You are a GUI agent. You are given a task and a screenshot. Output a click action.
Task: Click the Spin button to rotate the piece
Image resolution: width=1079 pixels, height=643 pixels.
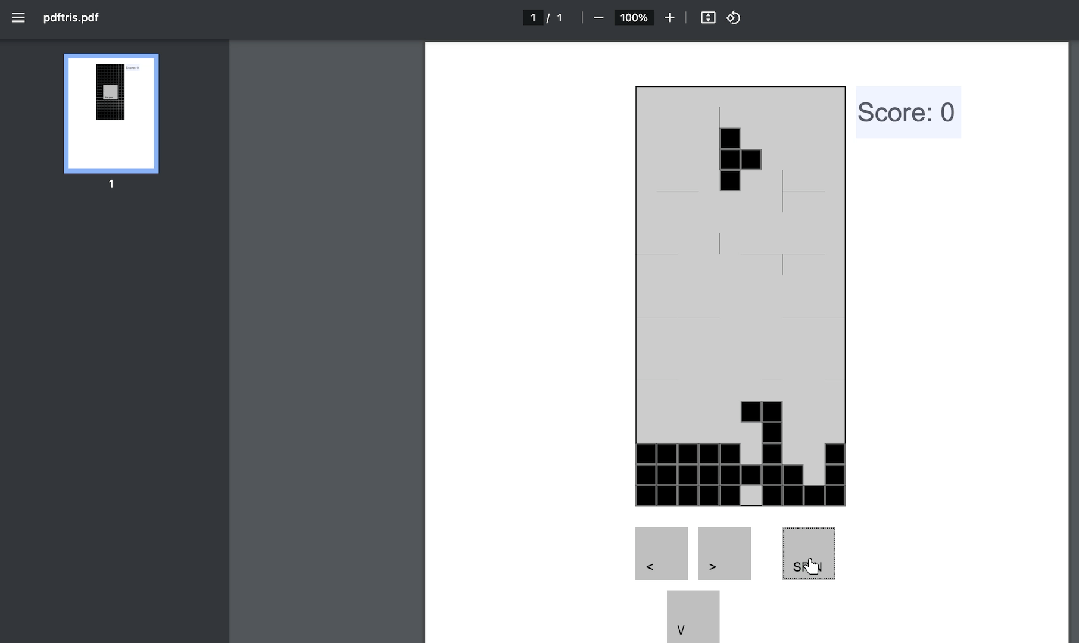(809, 554)
